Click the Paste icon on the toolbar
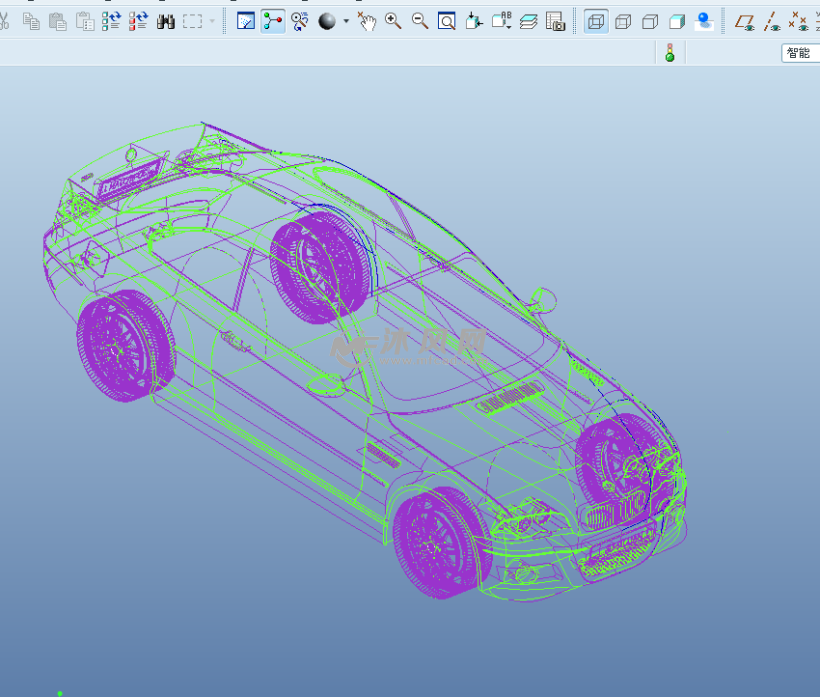The width and height of the screenshot is (820, 697). [57, 20]
